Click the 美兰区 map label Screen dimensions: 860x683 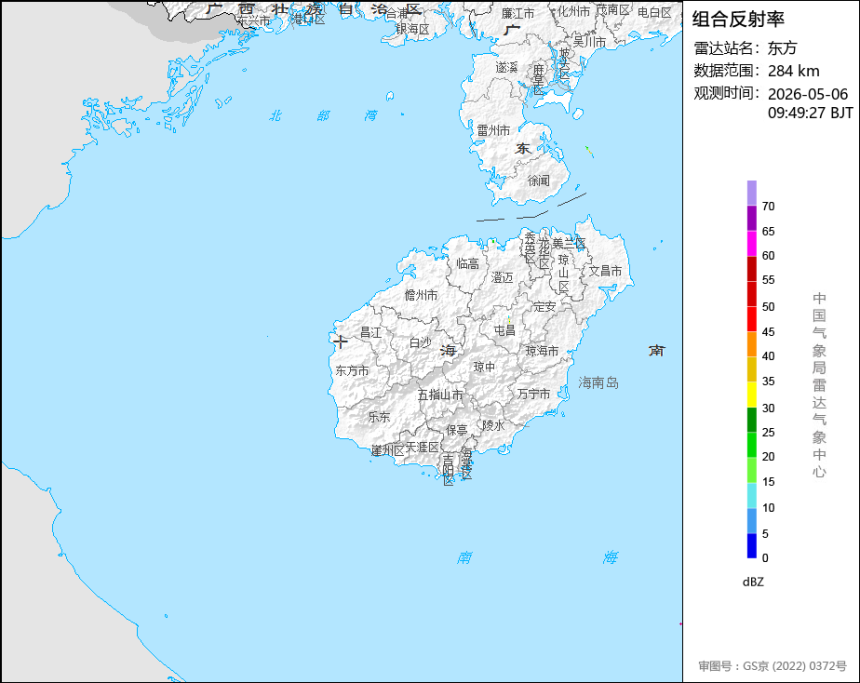click(x=568, y=243)
